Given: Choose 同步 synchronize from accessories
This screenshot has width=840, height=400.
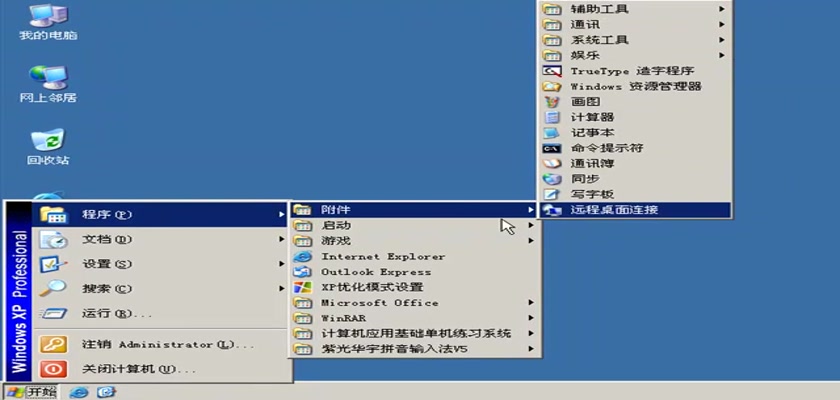Looking at the screenshot, I should [x=634, y=179].
